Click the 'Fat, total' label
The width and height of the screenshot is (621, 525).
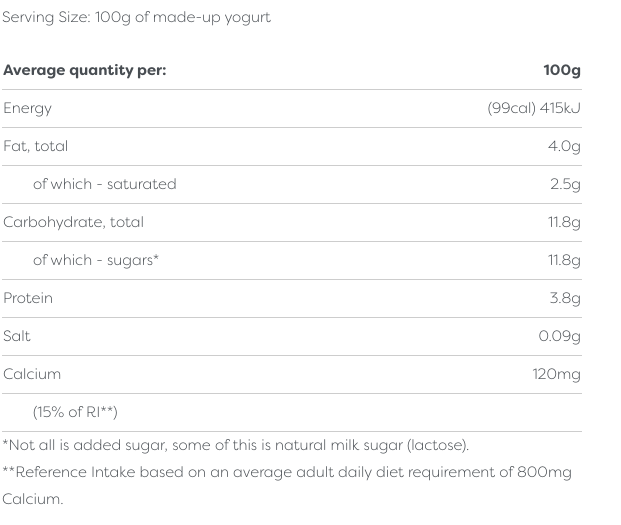click(x=36, y=146)
